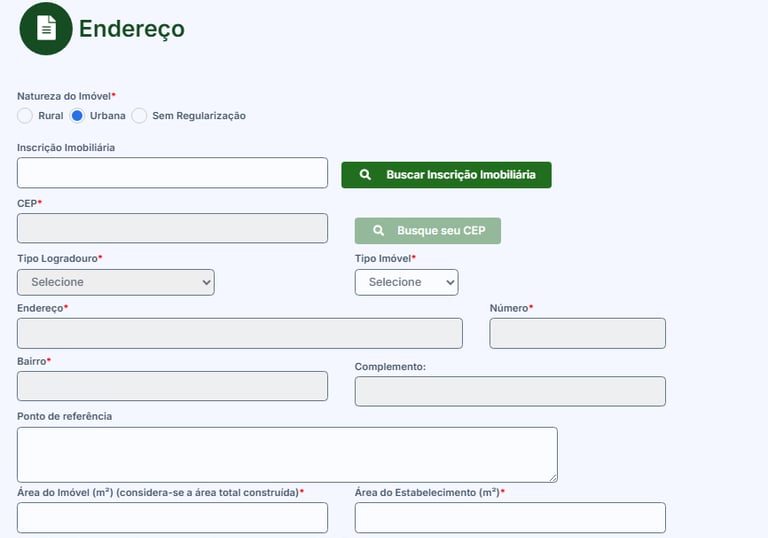Click the Tipo Imóvel label
Image resolution: width=768 pixels, height=538 pixels.
coord(385,258)
